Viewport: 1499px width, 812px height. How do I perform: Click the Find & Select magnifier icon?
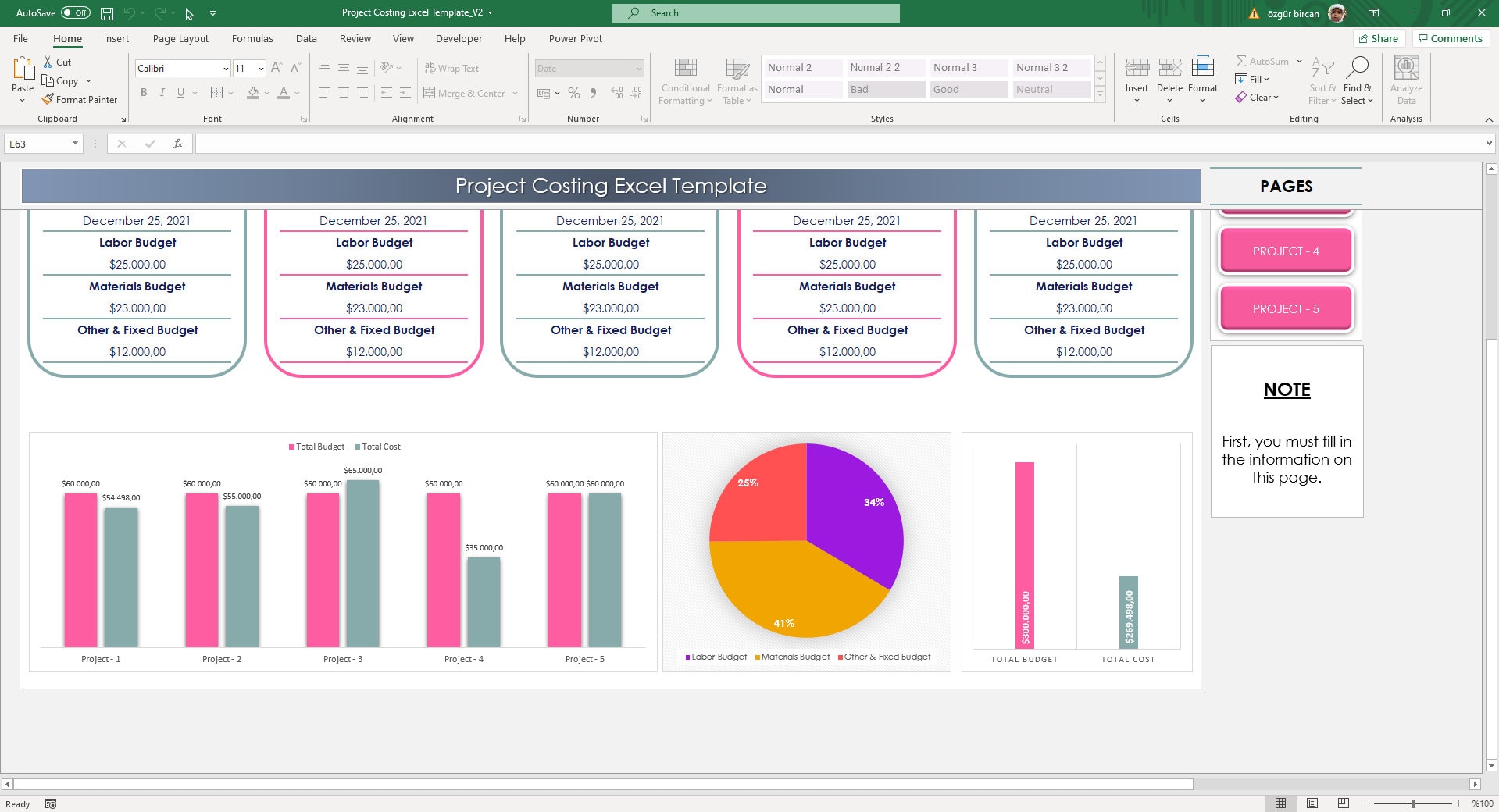pyautogui.click(x=1358, y=67)
